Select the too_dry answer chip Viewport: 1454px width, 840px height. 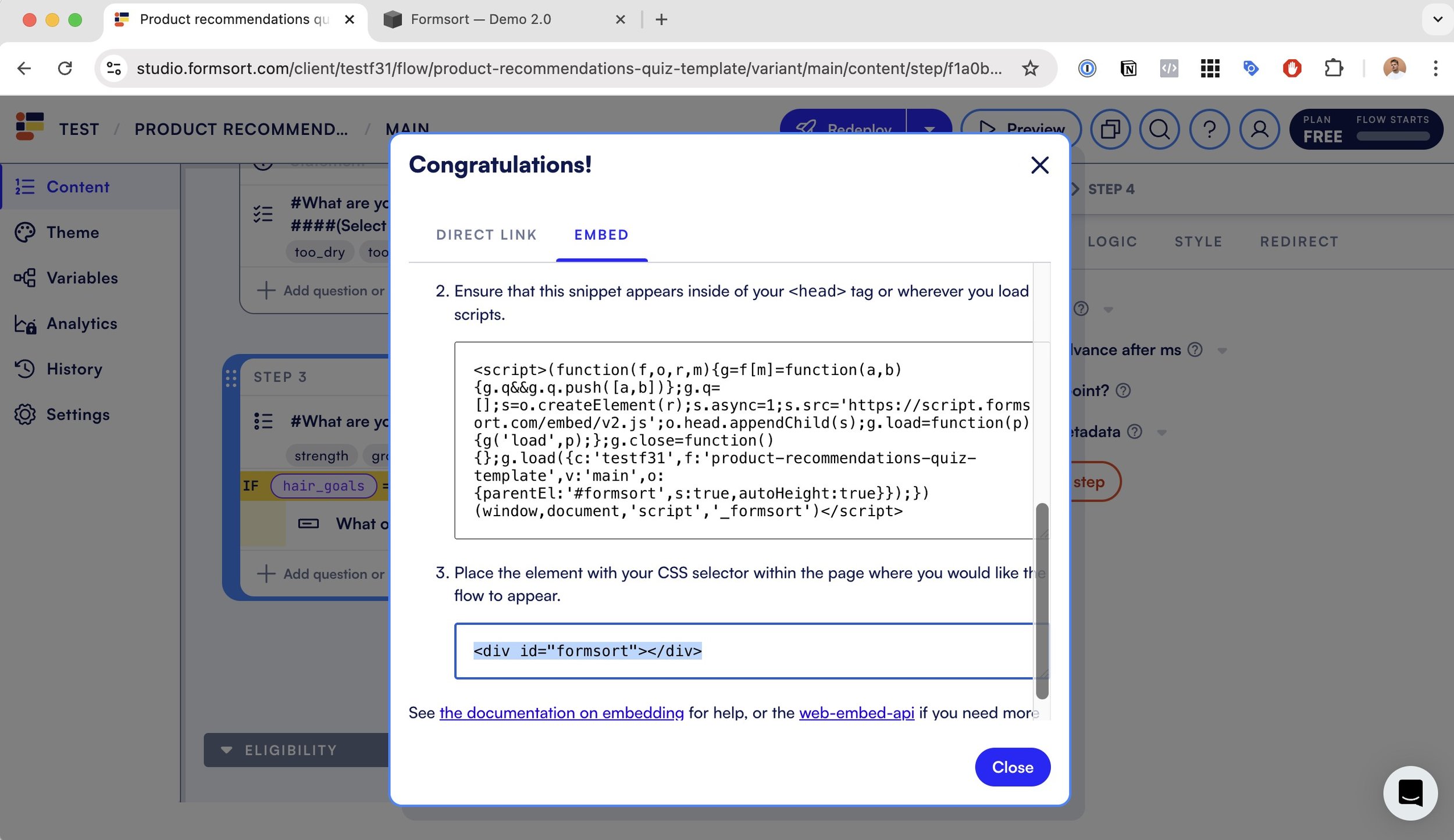(x=319, y=252)
